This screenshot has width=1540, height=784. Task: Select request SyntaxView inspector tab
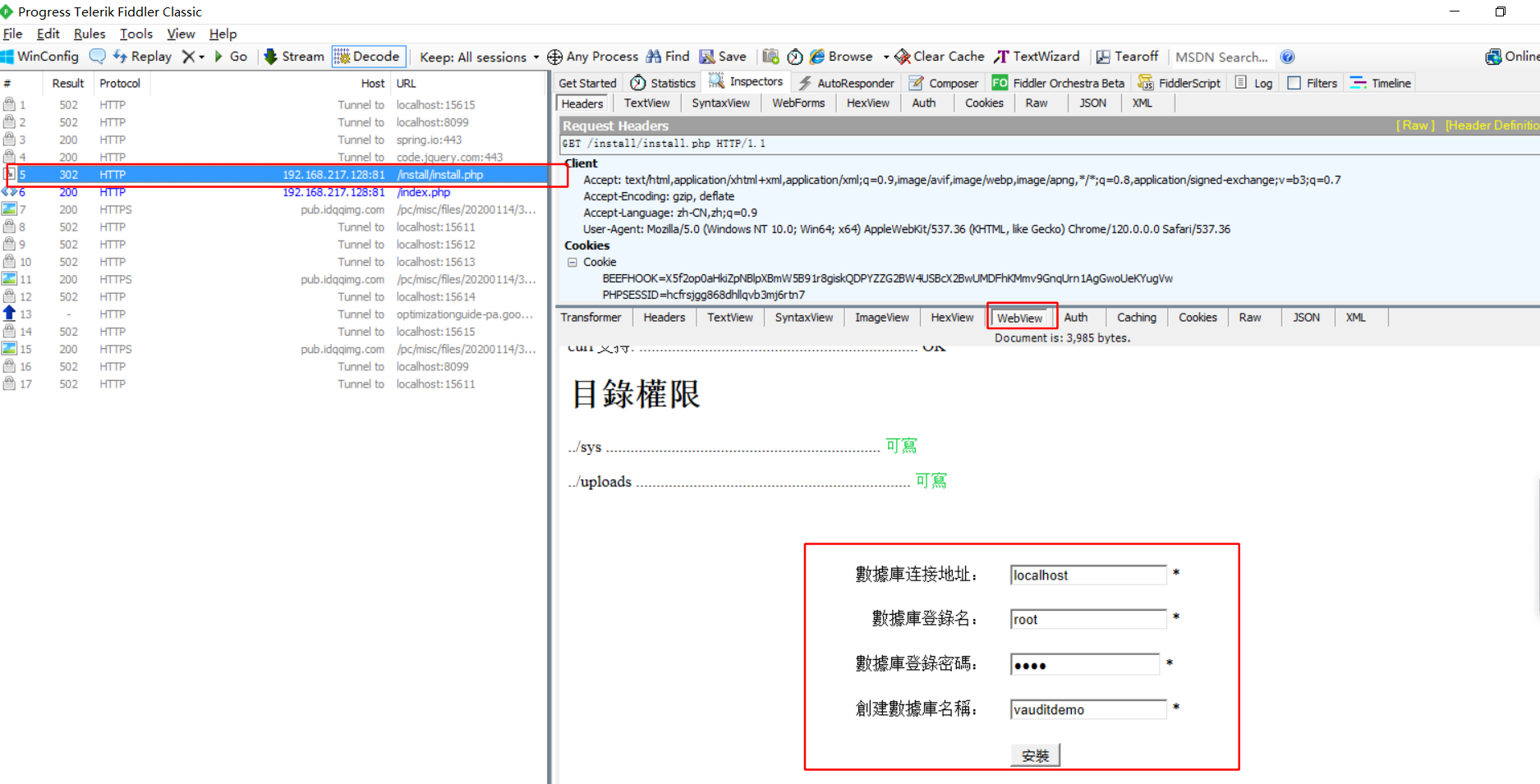pos(720,103)
